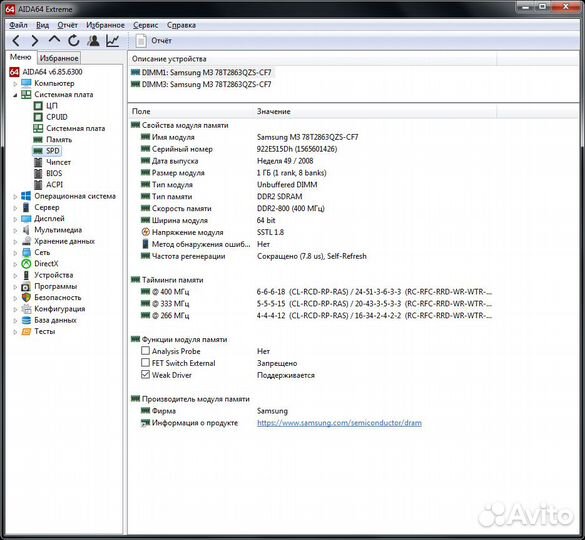Toggle the Weak Driver checkbox
Image resolution: width=585 pixels, height=540 pixels.
tap(146, 374)
